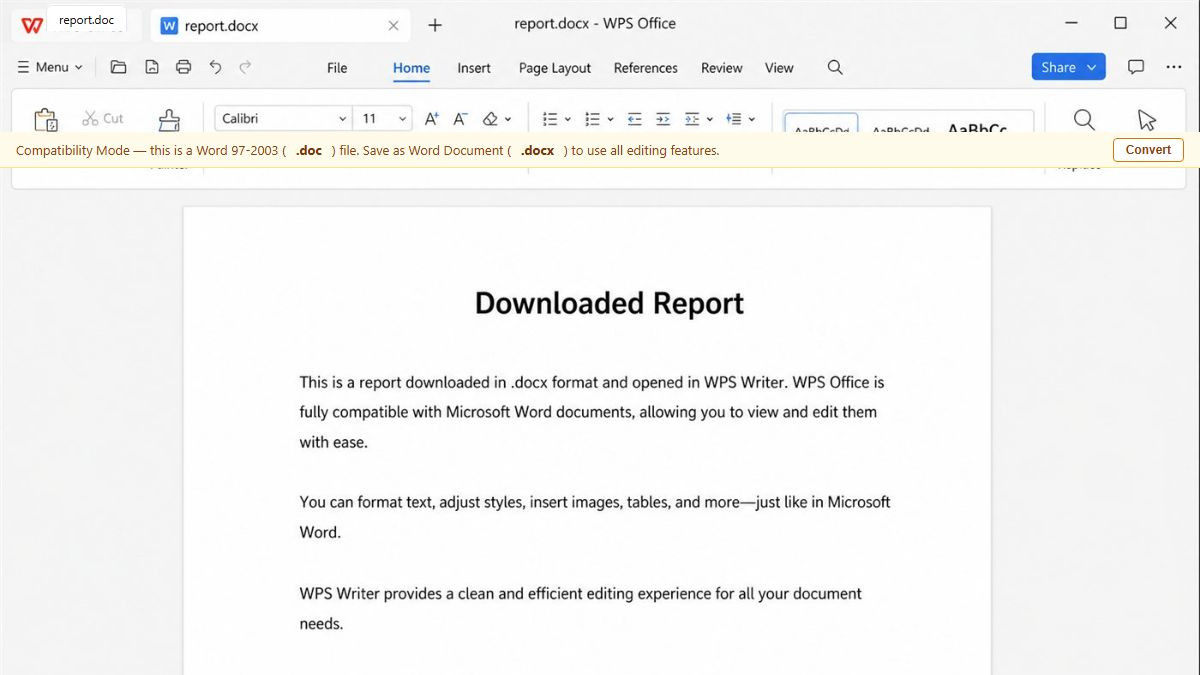Open the comments speech bubble icon
1200x675 pixels.
[1136, 67]
